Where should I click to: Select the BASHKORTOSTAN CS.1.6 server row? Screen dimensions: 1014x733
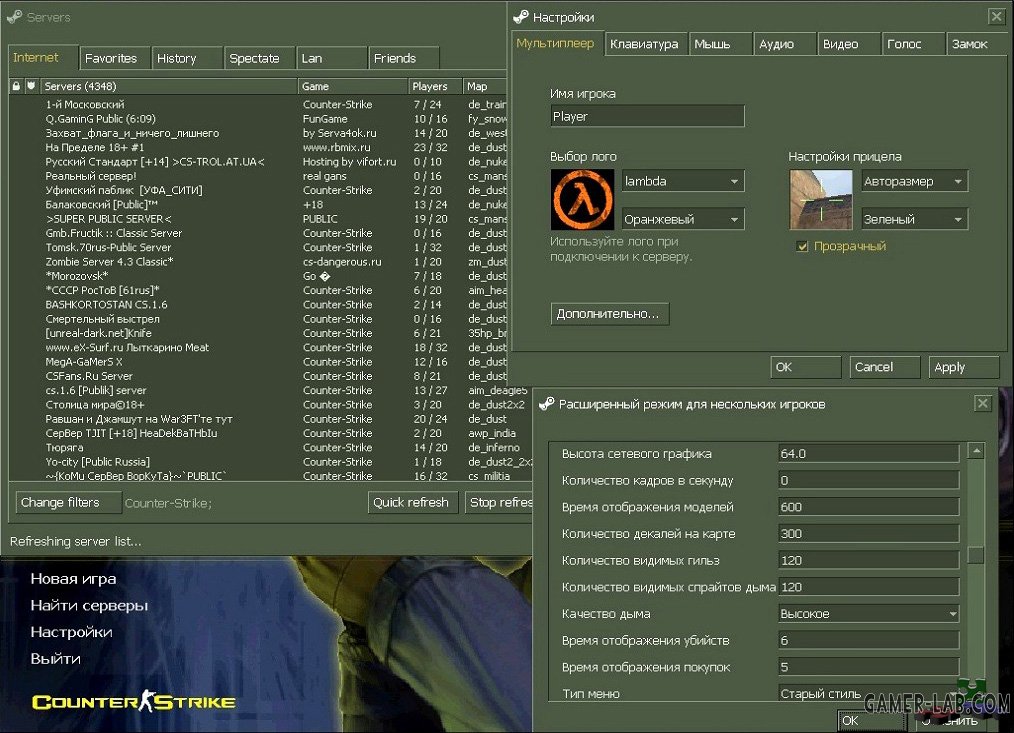click(258, 304)
